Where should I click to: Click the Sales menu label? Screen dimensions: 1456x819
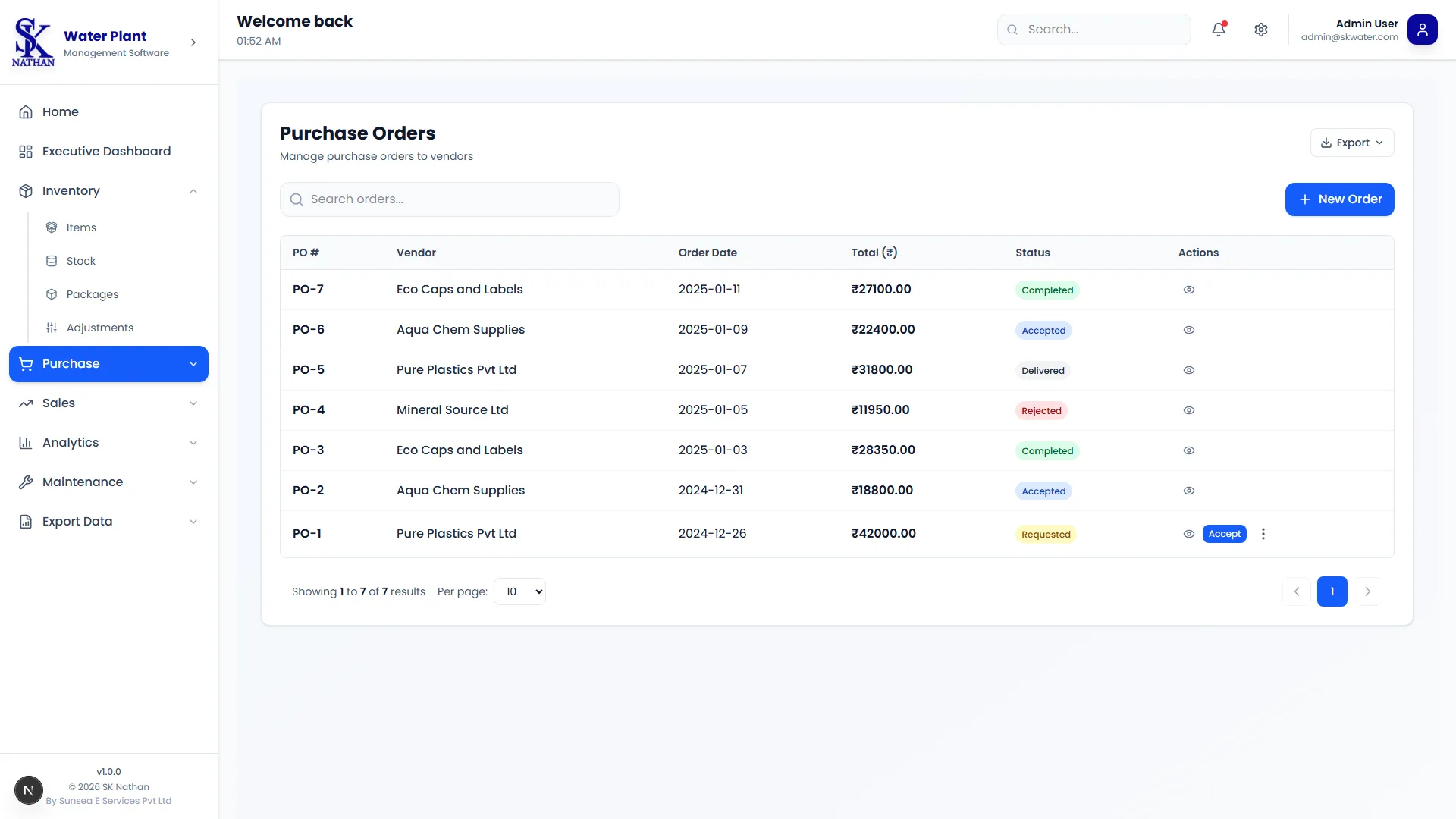[58, 403]
